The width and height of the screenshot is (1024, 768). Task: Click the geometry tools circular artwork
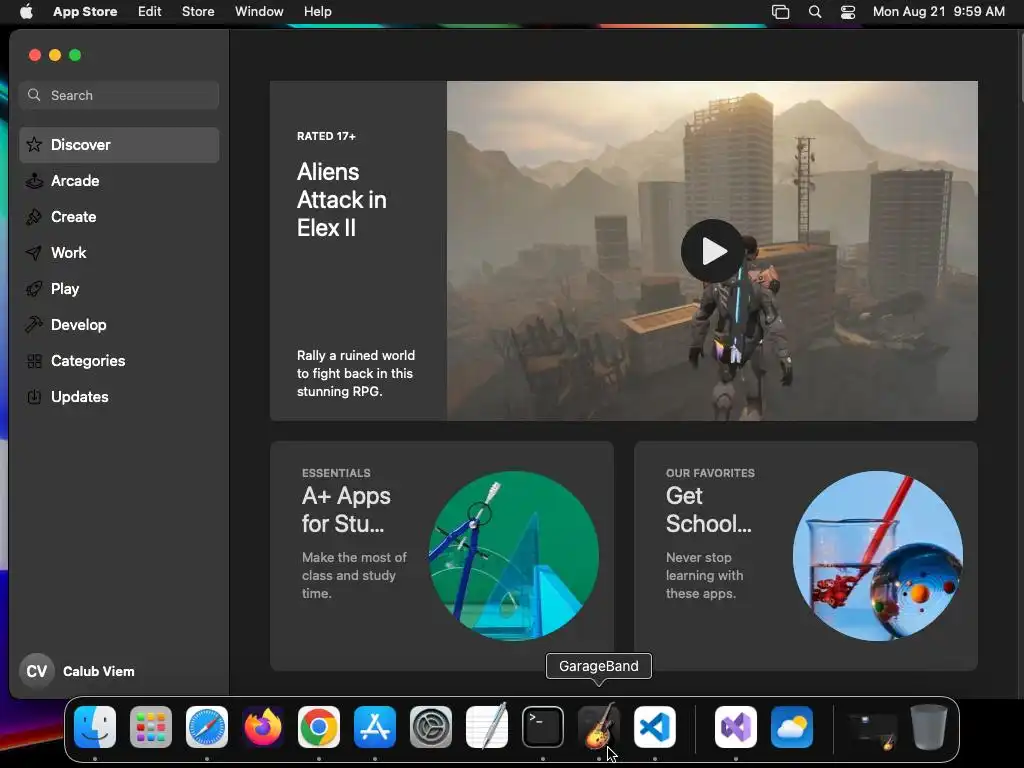[x=514, y=556]
